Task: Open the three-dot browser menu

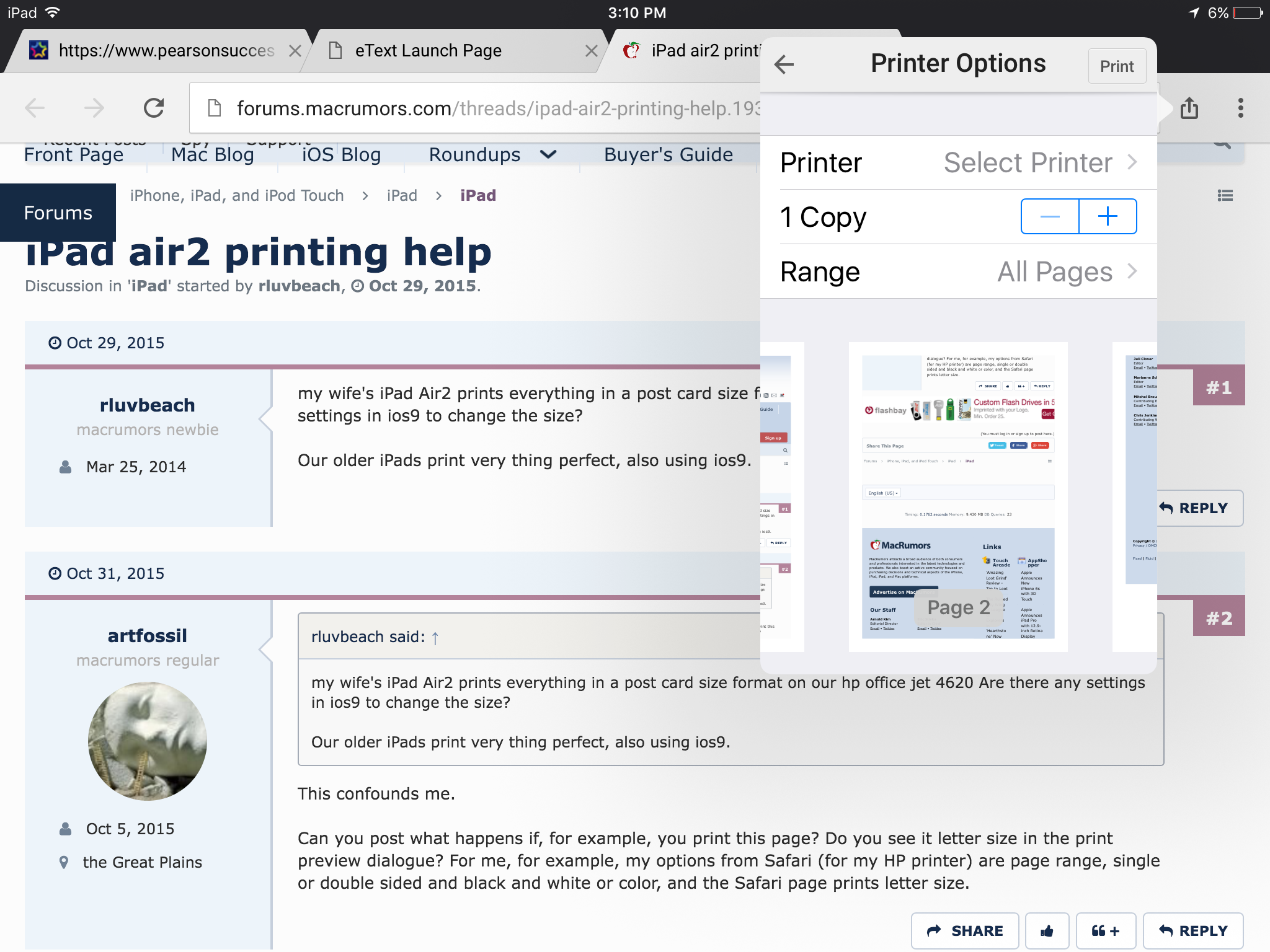Action: 1240,108
